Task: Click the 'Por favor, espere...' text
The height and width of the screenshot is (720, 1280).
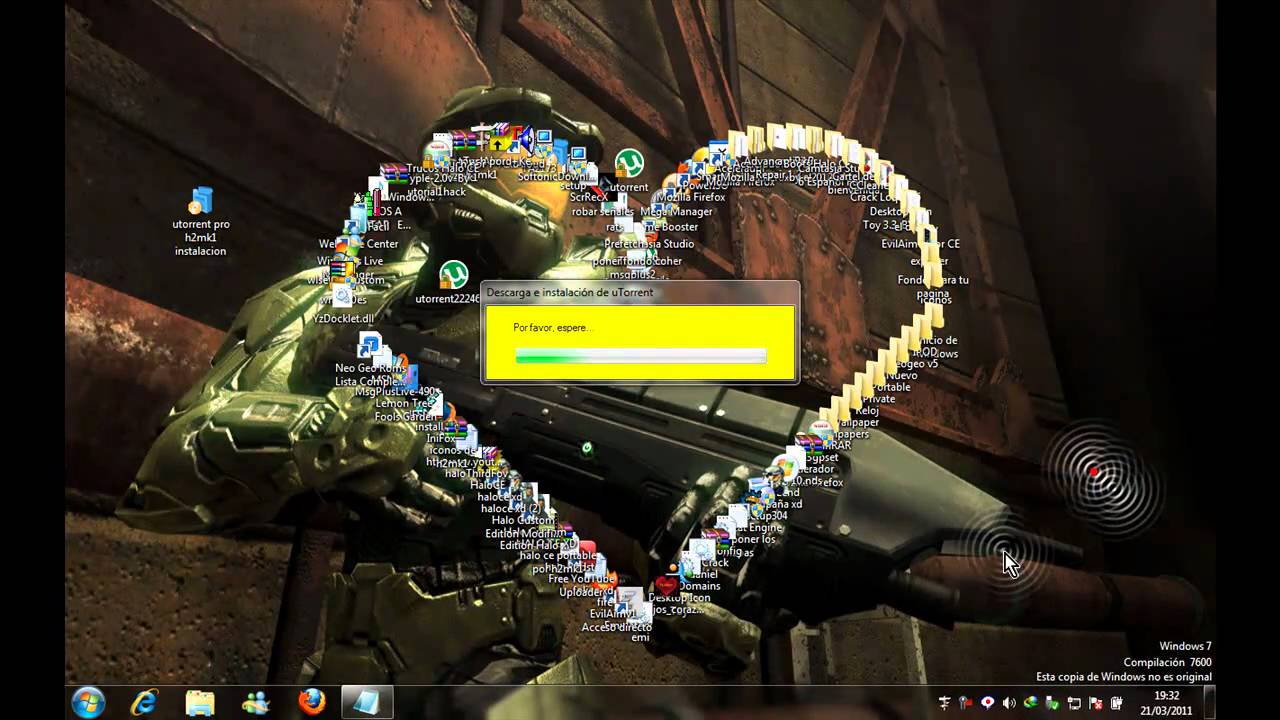Action: coord(552,328)
